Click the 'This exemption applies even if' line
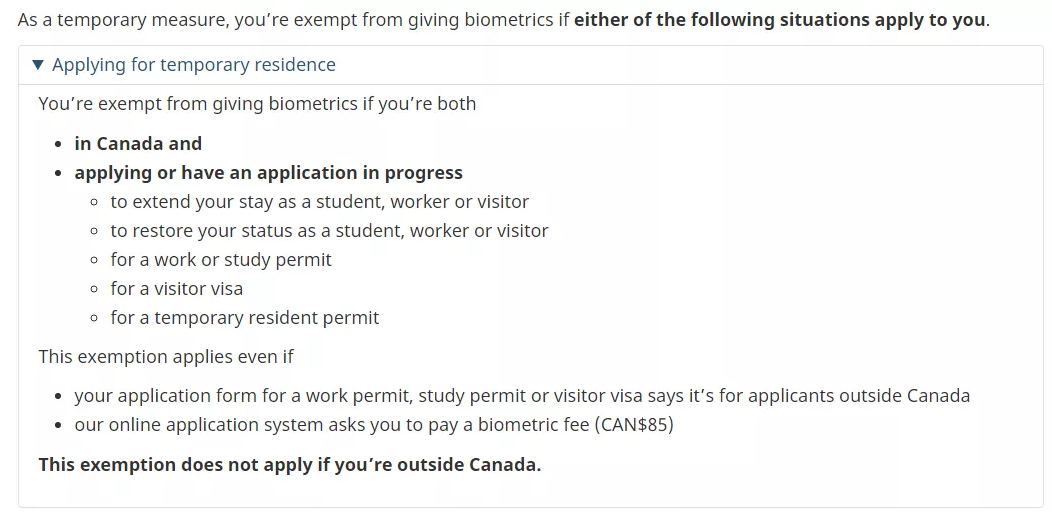 coord(166,357)
